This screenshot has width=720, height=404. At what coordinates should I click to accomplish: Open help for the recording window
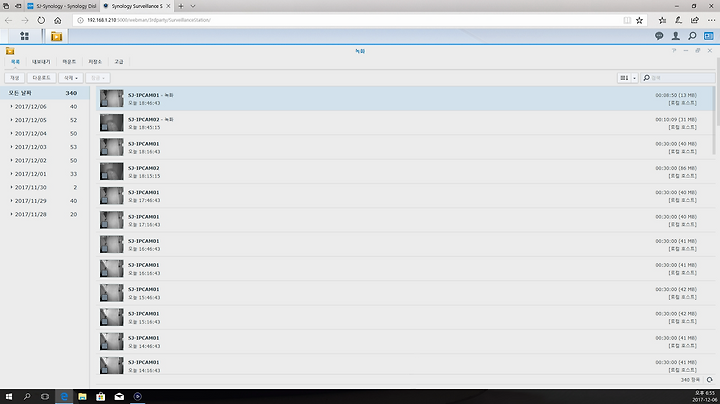(x=674, y=50)
